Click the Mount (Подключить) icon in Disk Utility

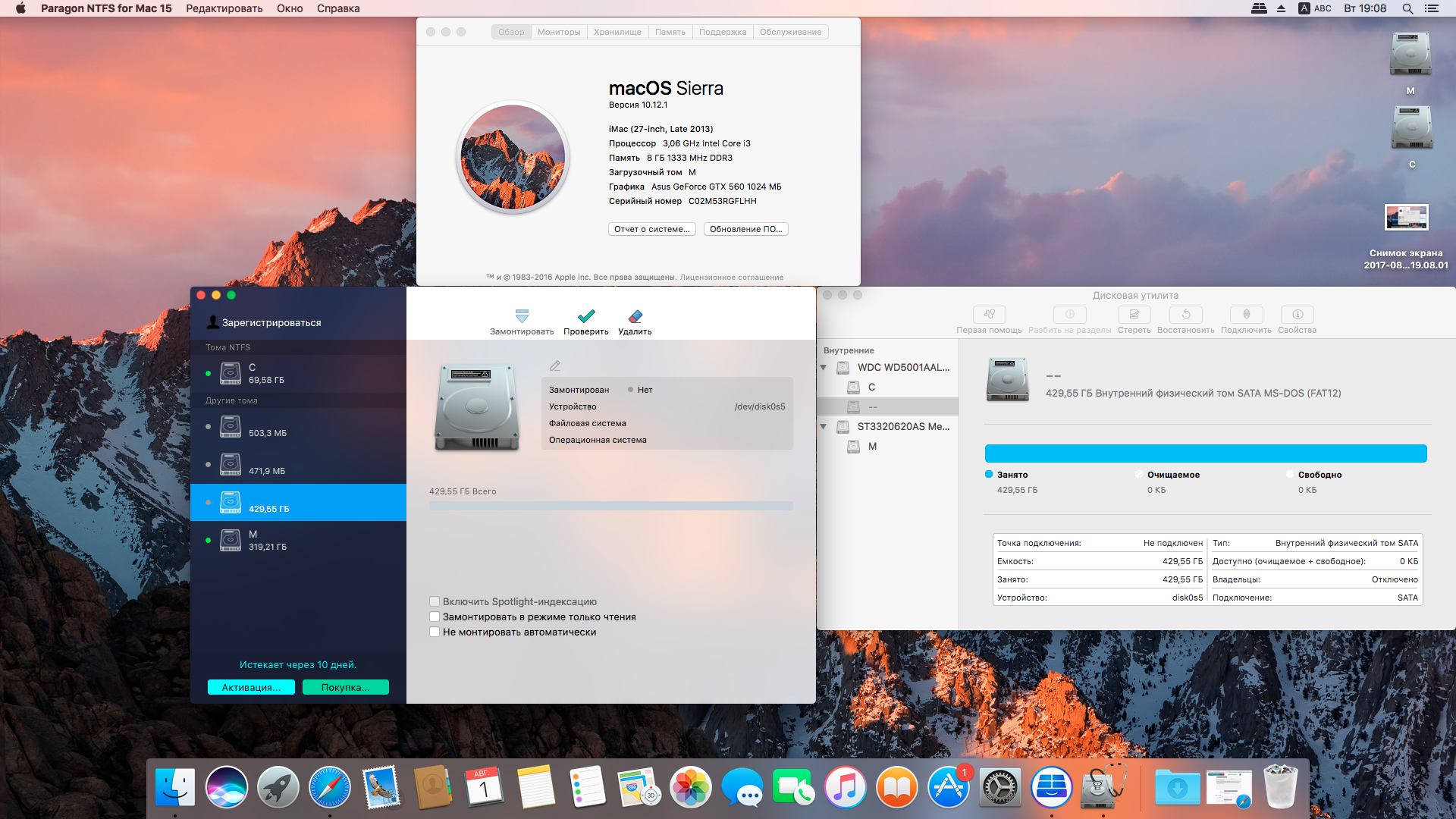1246,315
